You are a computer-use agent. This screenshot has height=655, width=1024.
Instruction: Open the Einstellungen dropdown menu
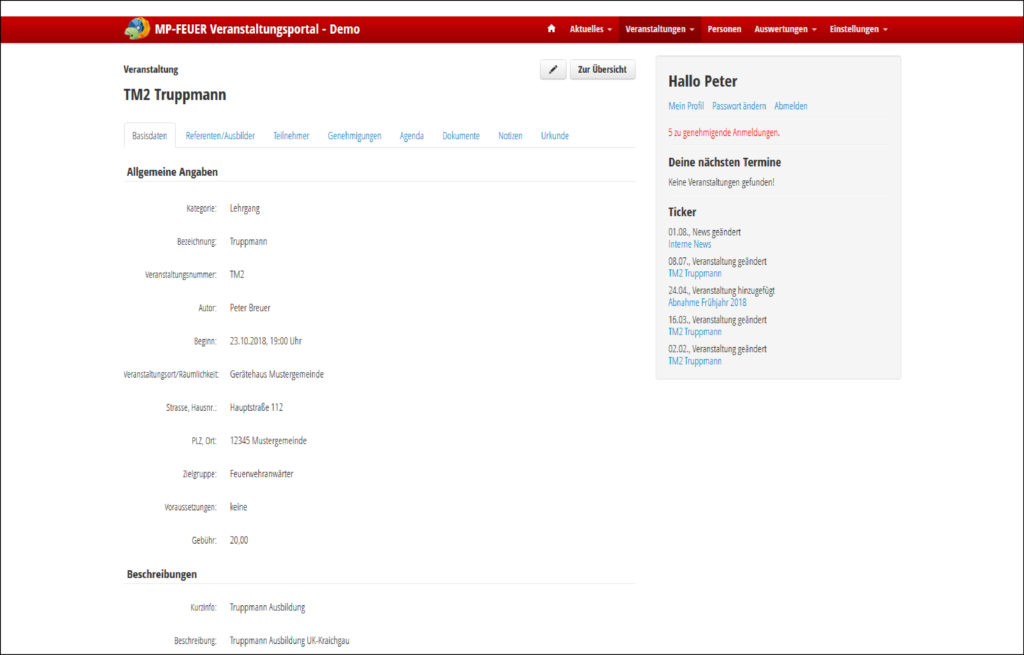(x=858, y=29)
